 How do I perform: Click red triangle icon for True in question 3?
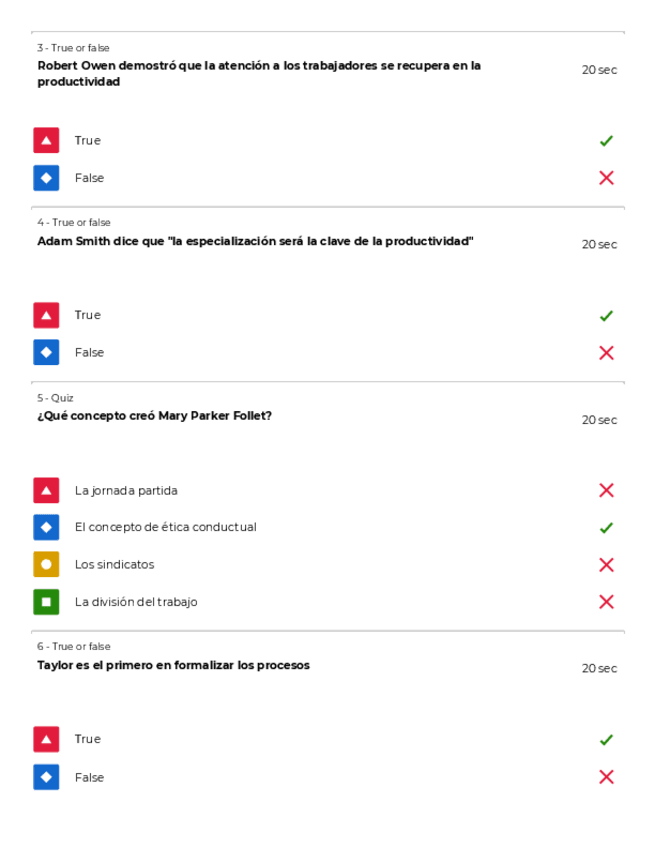click(46, 141)
